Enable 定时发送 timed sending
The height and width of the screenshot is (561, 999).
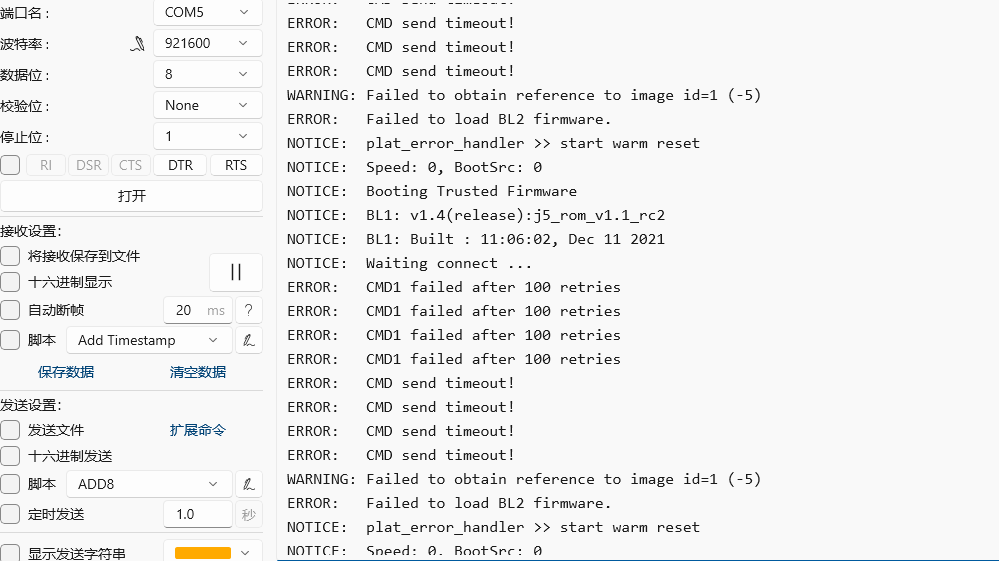pos(10,514)
